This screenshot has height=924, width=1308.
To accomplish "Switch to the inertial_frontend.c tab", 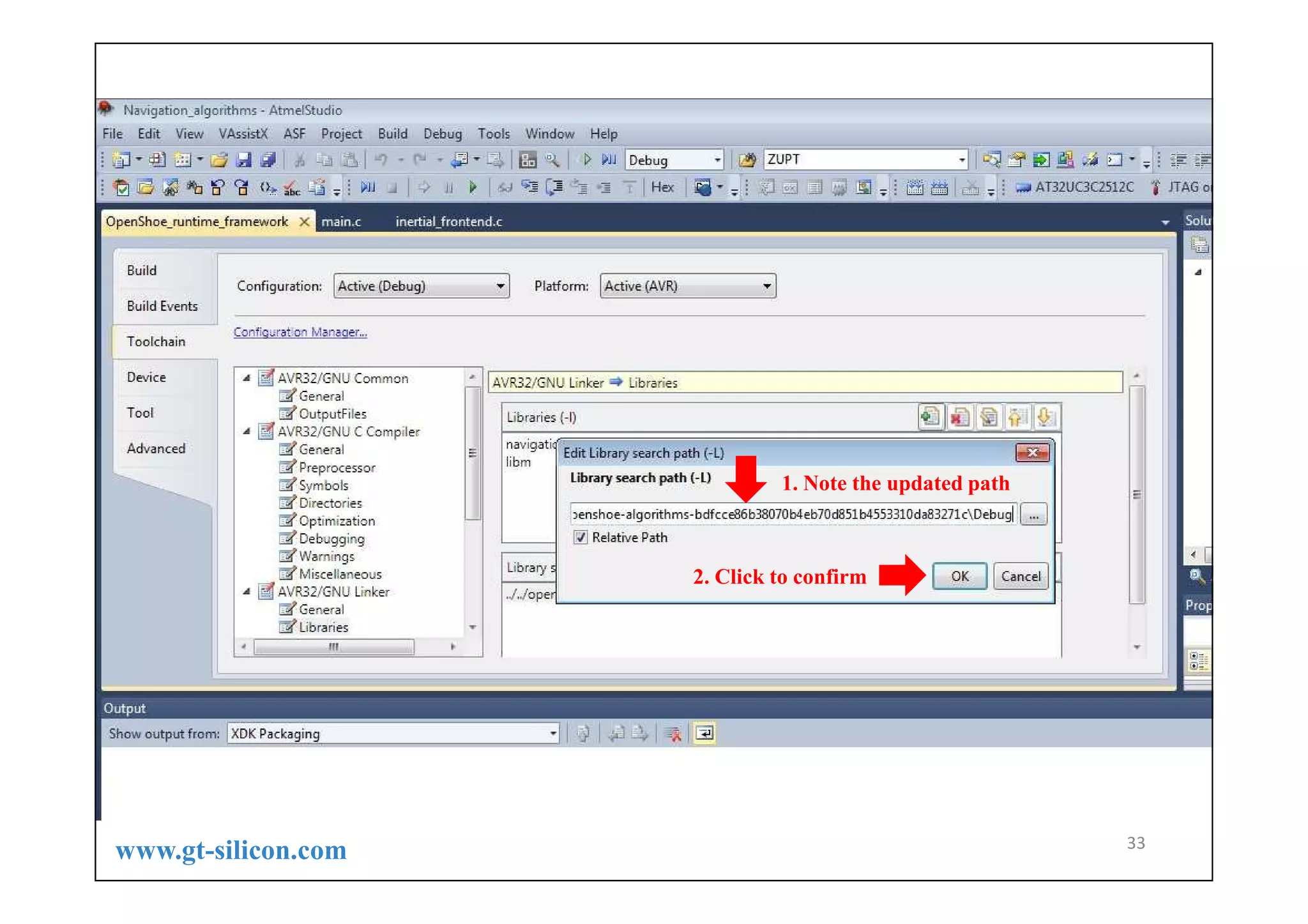I will click(448, 222).
